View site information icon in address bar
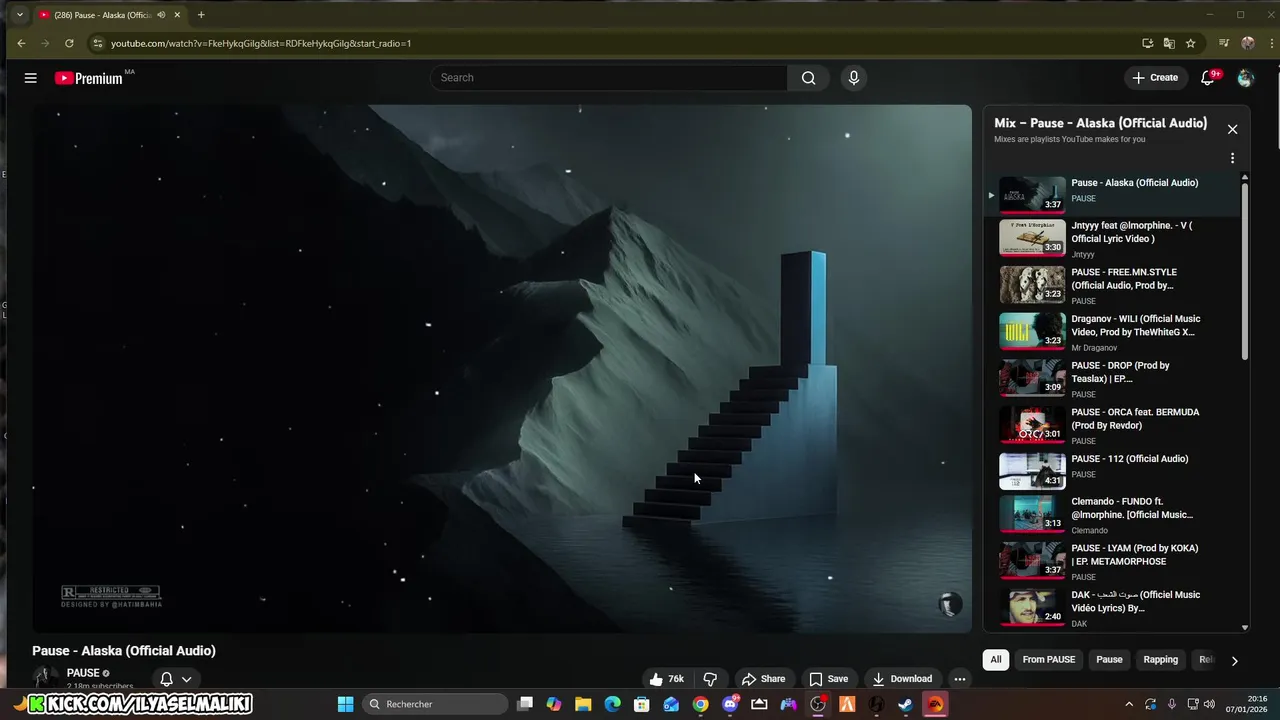Image resolution: width=1280 pixels, height=720 pixels. (97, 43)
